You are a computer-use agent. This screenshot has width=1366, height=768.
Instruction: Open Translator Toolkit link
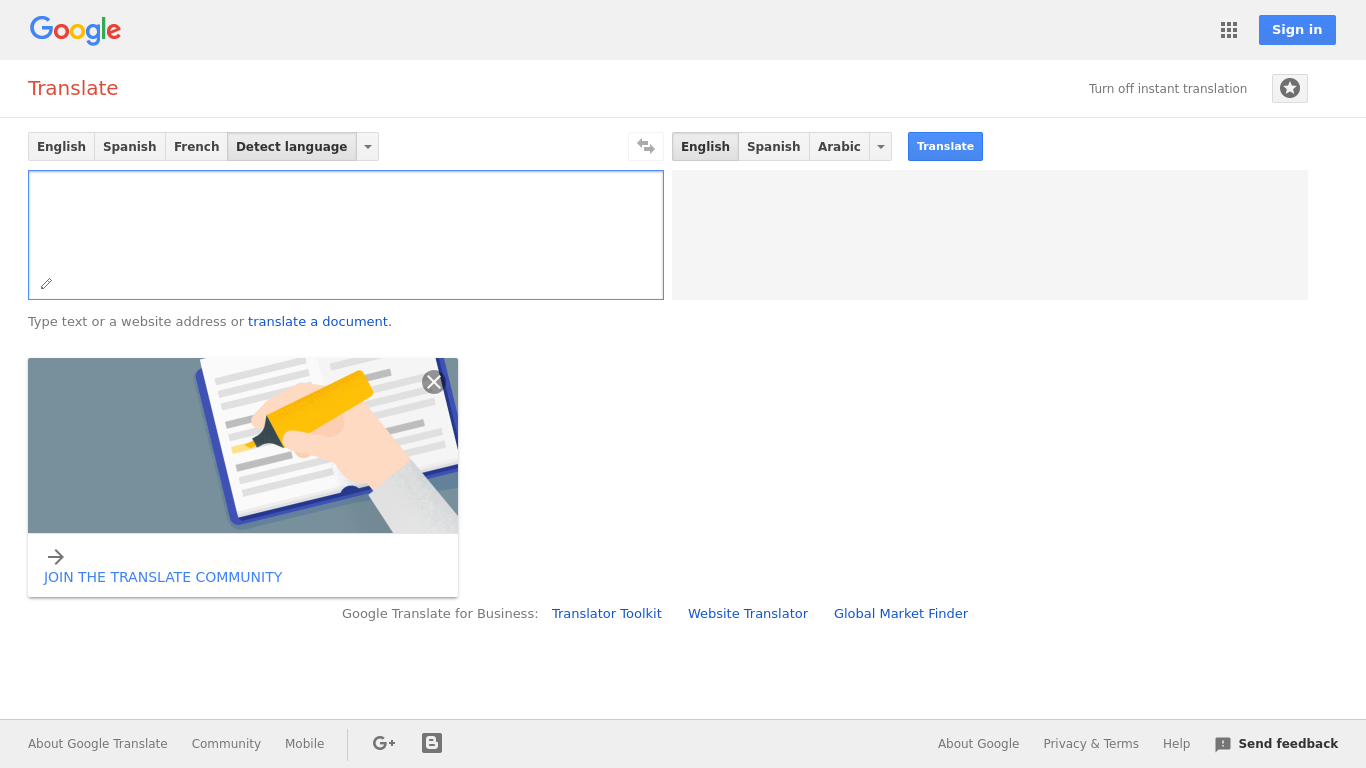pos(607,614)
